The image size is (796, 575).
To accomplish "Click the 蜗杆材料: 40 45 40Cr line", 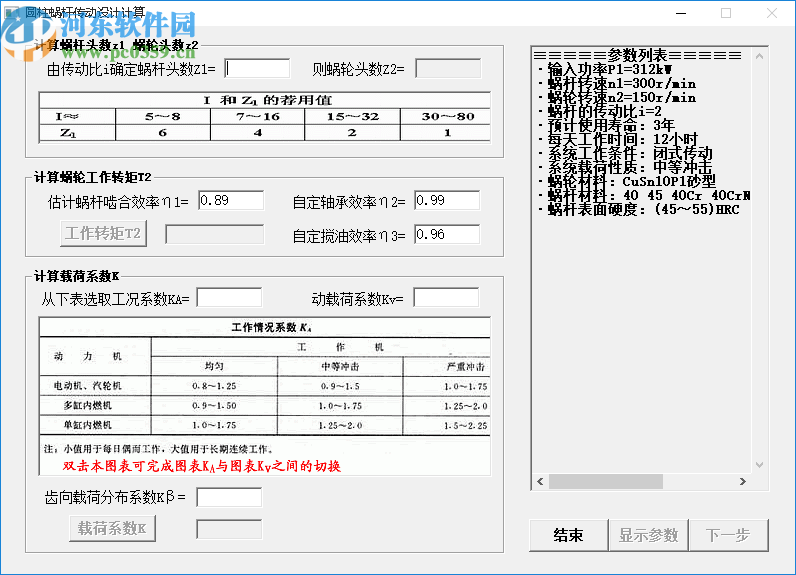I will tap(644, 195).
